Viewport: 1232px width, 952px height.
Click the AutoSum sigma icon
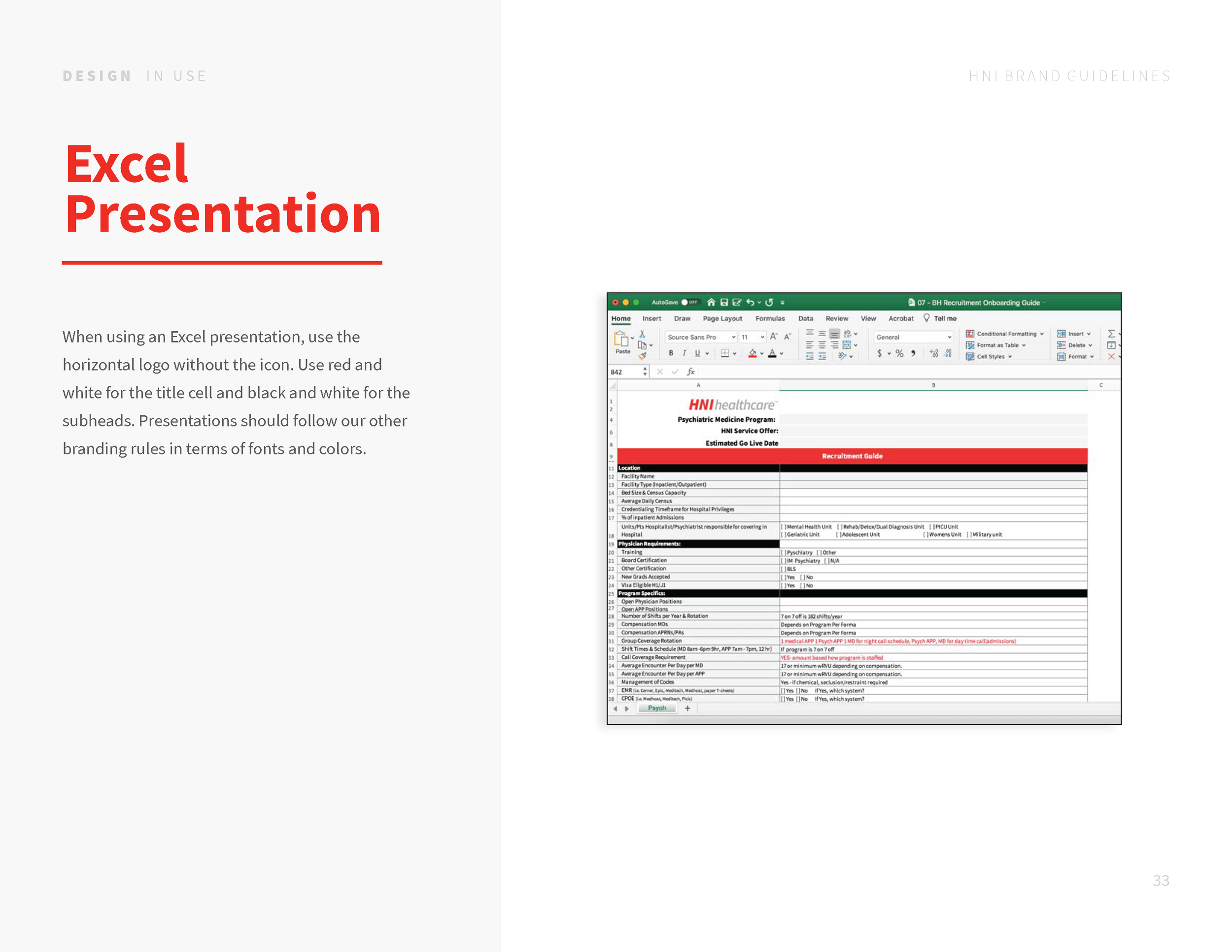(x=1111, y=334)
